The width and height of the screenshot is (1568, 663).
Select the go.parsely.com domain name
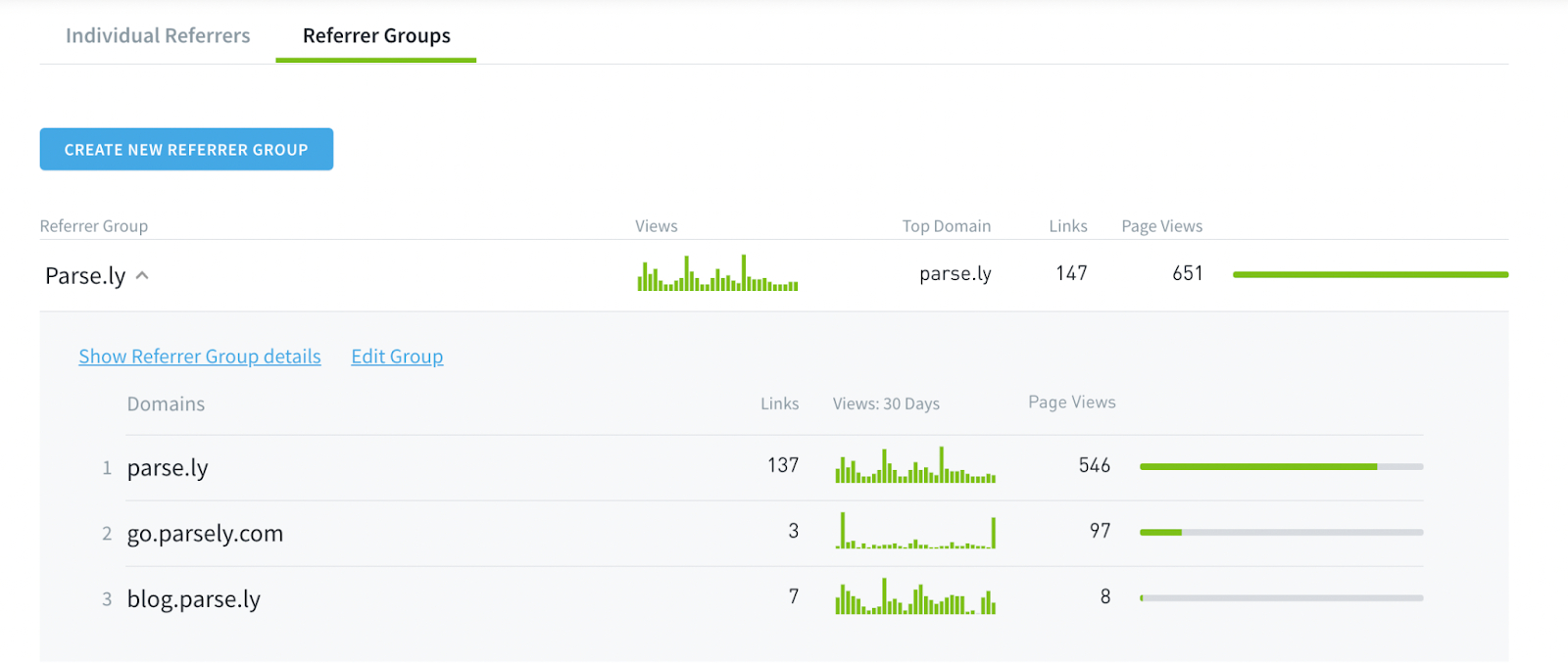205,534
